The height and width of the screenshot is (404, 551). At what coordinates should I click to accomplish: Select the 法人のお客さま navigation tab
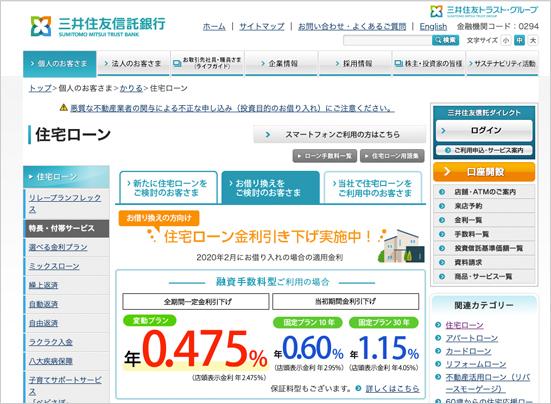(134, 64)
